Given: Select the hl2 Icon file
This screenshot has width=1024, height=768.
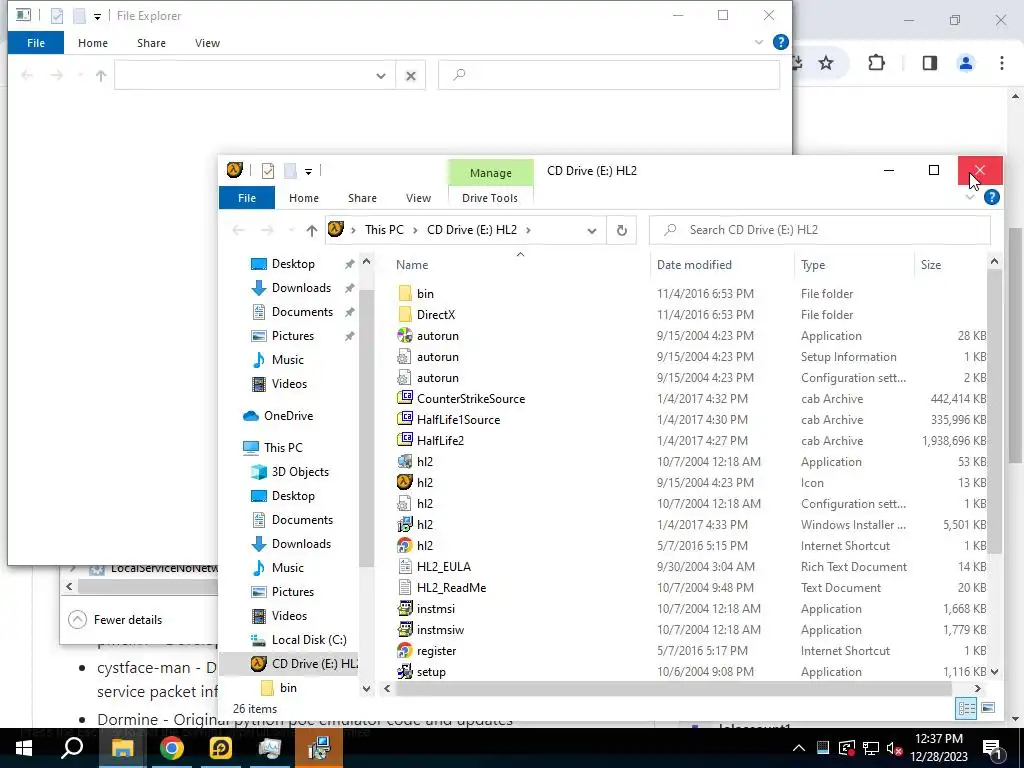Looking at the screenshot, I should coord(424,483).
